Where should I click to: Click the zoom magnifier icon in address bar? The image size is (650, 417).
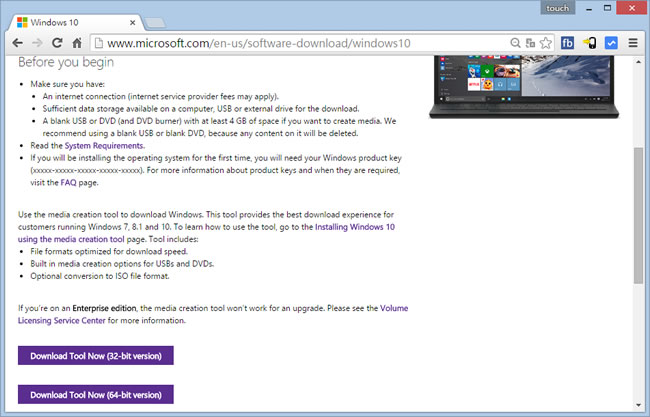515,43
